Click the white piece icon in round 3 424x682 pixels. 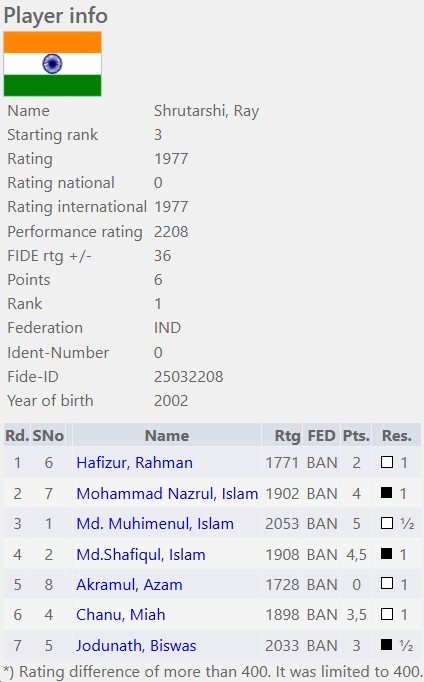[387, 523]
